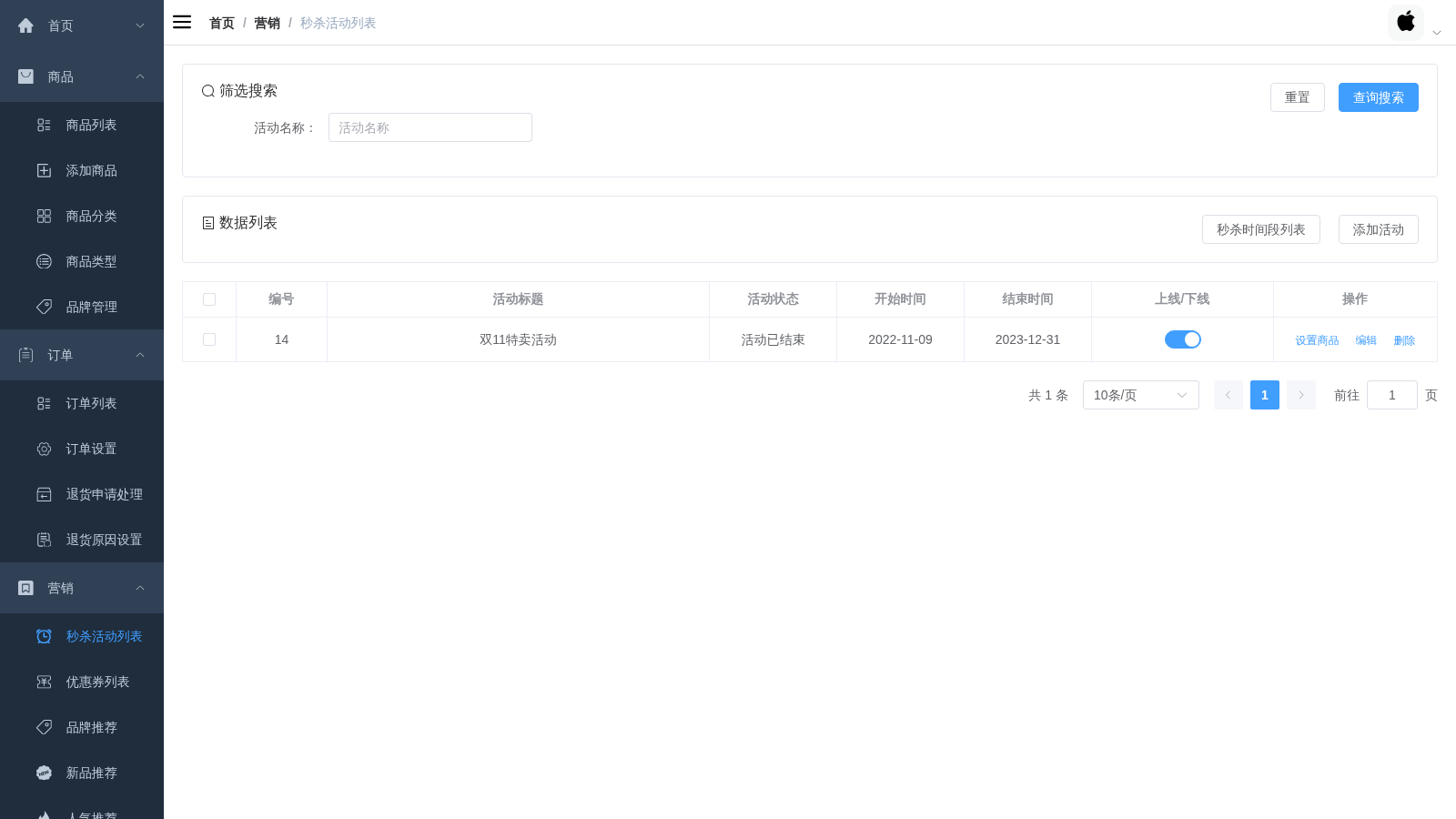Viewport: 1456px width, 819px height.
Task: Click the 优惠券列表 coupon icon
Action: pyautogui.click(x=44, y=682)
